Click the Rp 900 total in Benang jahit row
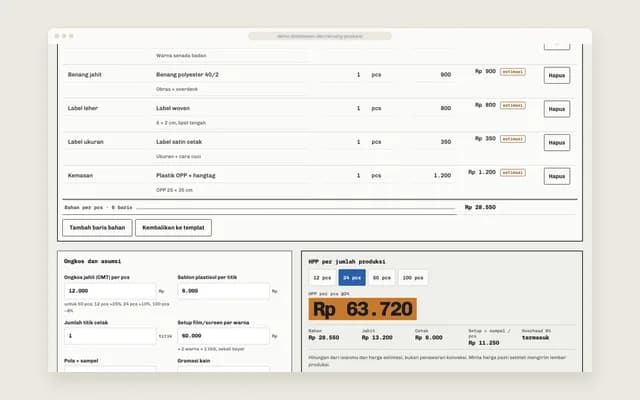 click(485, 71)
